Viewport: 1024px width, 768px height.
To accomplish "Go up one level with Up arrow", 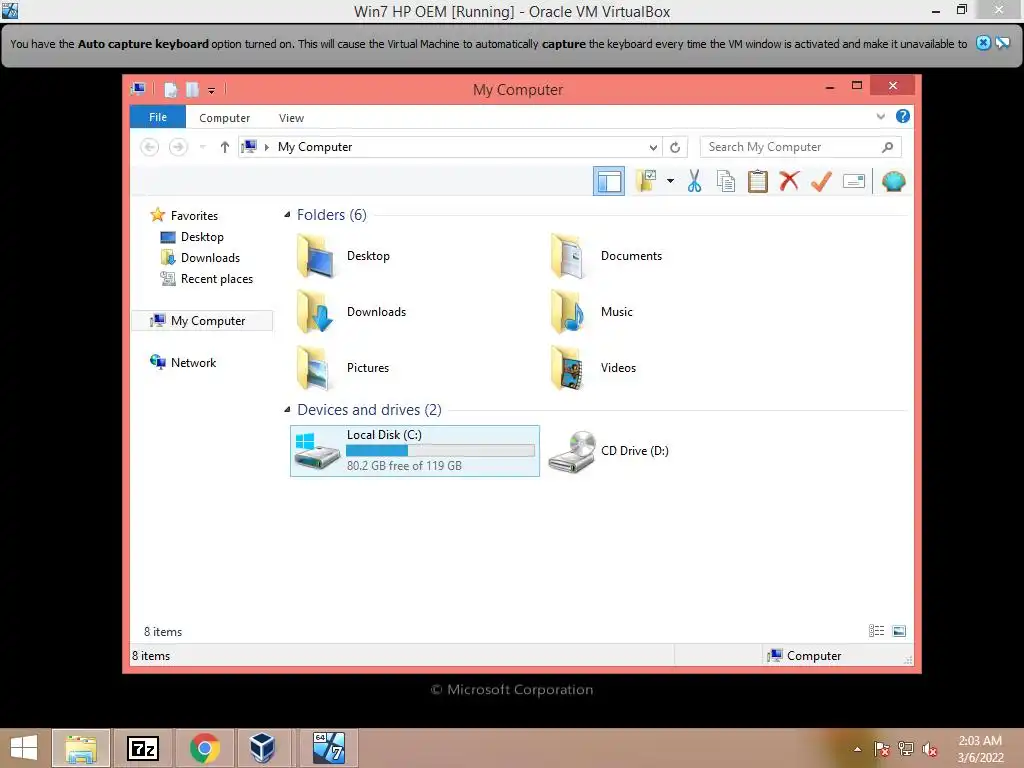I will [x=225, y=147].
